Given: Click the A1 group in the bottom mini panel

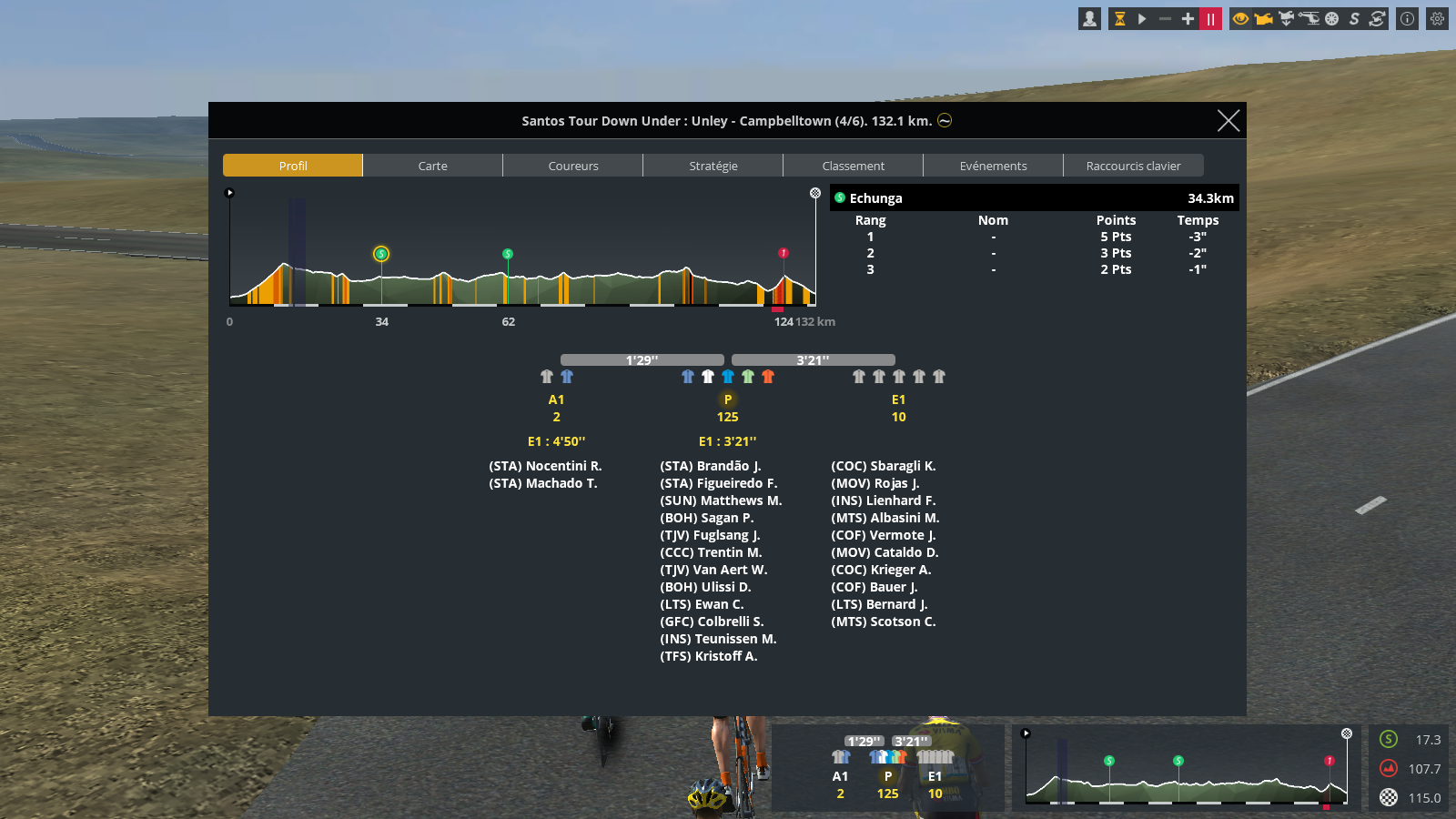Looking at the screenshot, I should tap(840, 775).
